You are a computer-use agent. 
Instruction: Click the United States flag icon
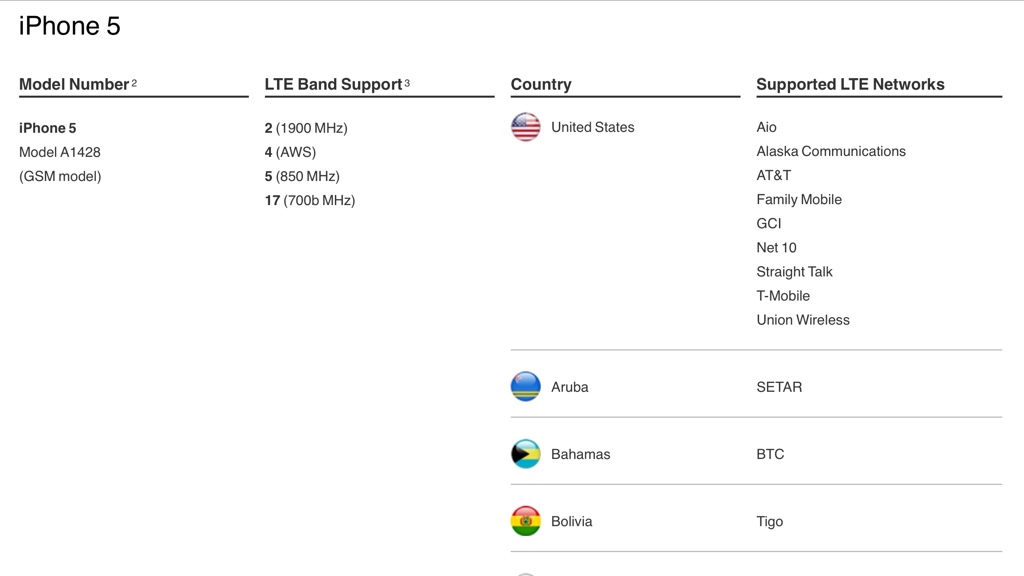point(526,127)
